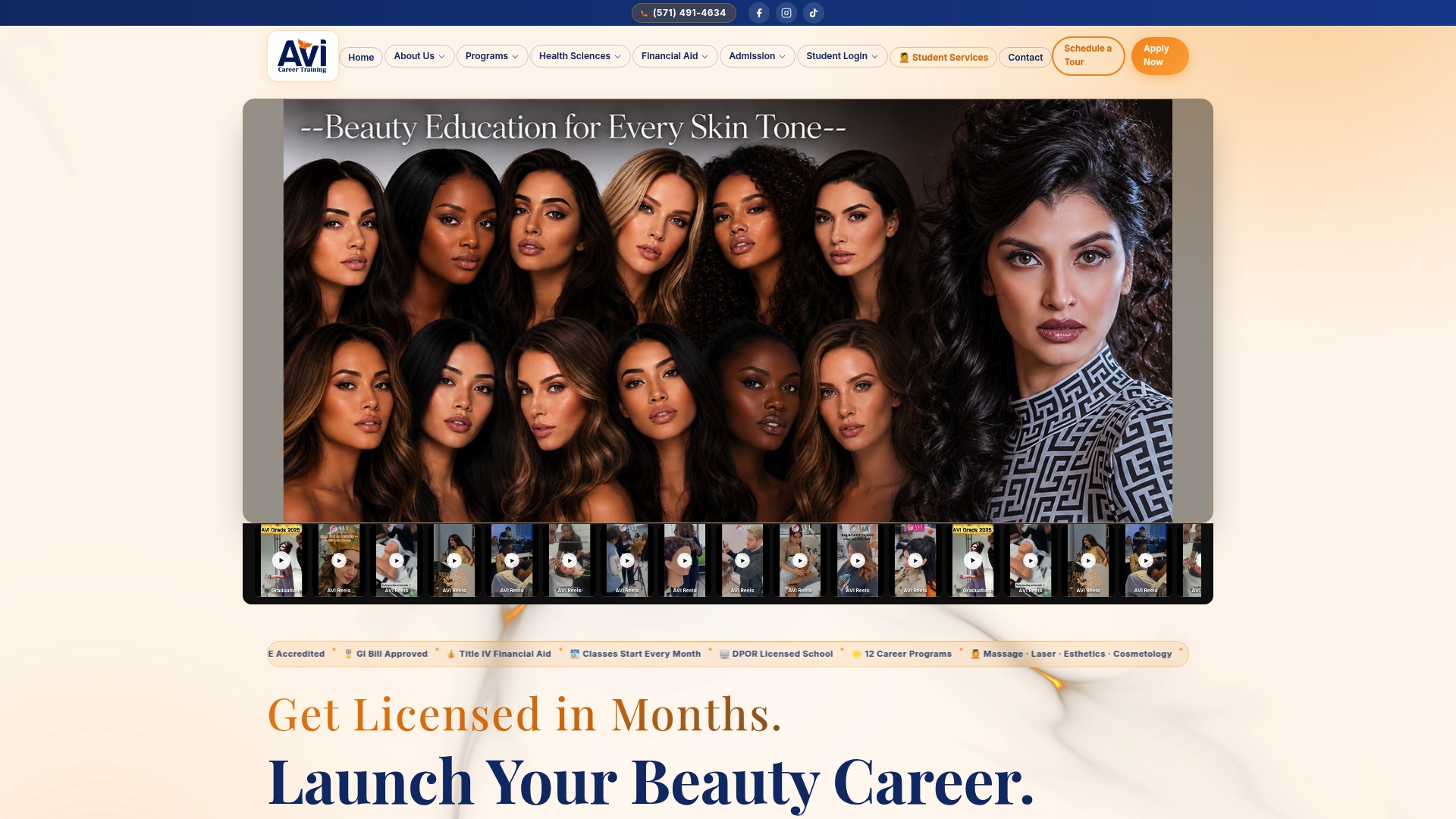
Task: Expand the Programs dropdown menu
Action: pyautogui.click(x=492, y=56)
